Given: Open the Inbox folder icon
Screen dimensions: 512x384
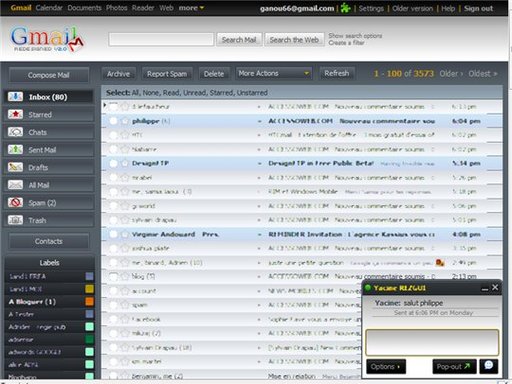Looking at the screenshot, I should click(x=15, y=97).
